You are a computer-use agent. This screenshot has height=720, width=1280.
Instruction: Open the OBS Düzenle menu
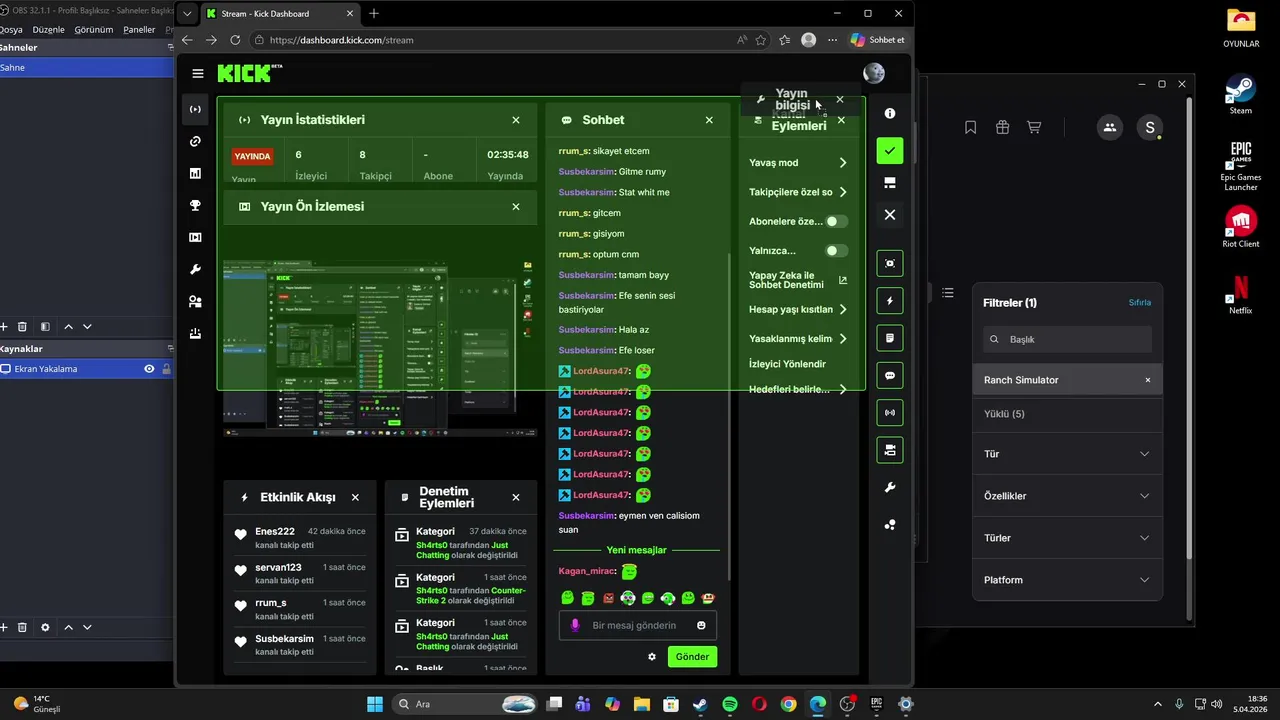point(48,30)
